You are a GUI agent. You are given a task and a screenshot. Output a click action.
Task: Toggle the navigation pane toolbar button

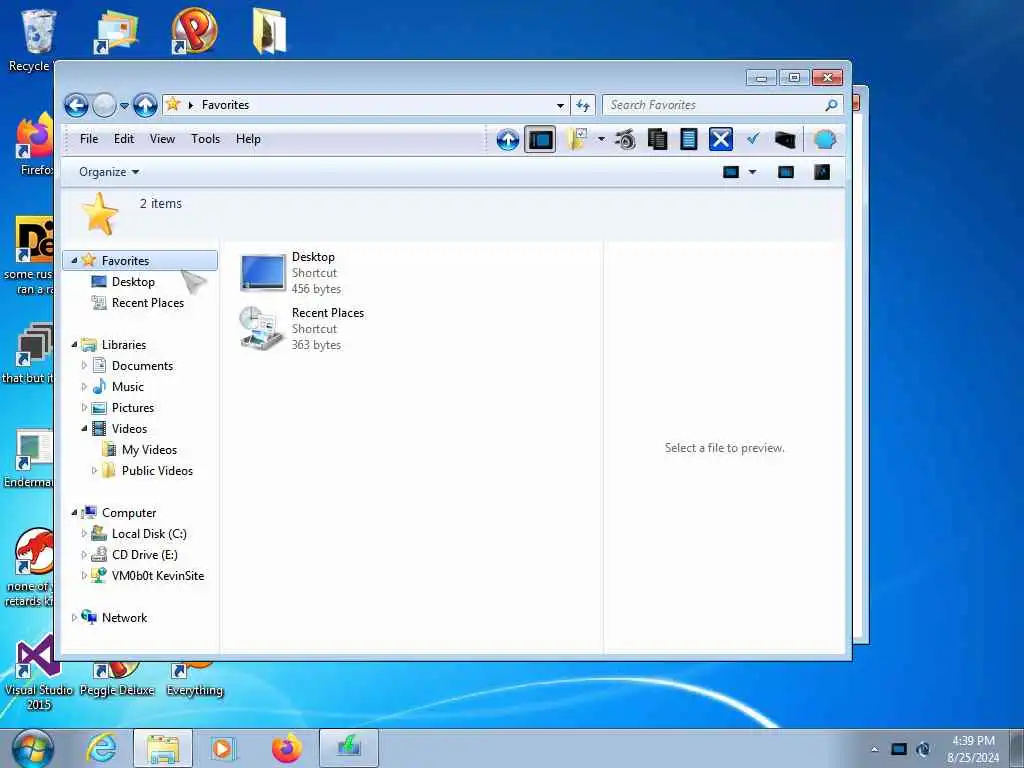[540, 139]
